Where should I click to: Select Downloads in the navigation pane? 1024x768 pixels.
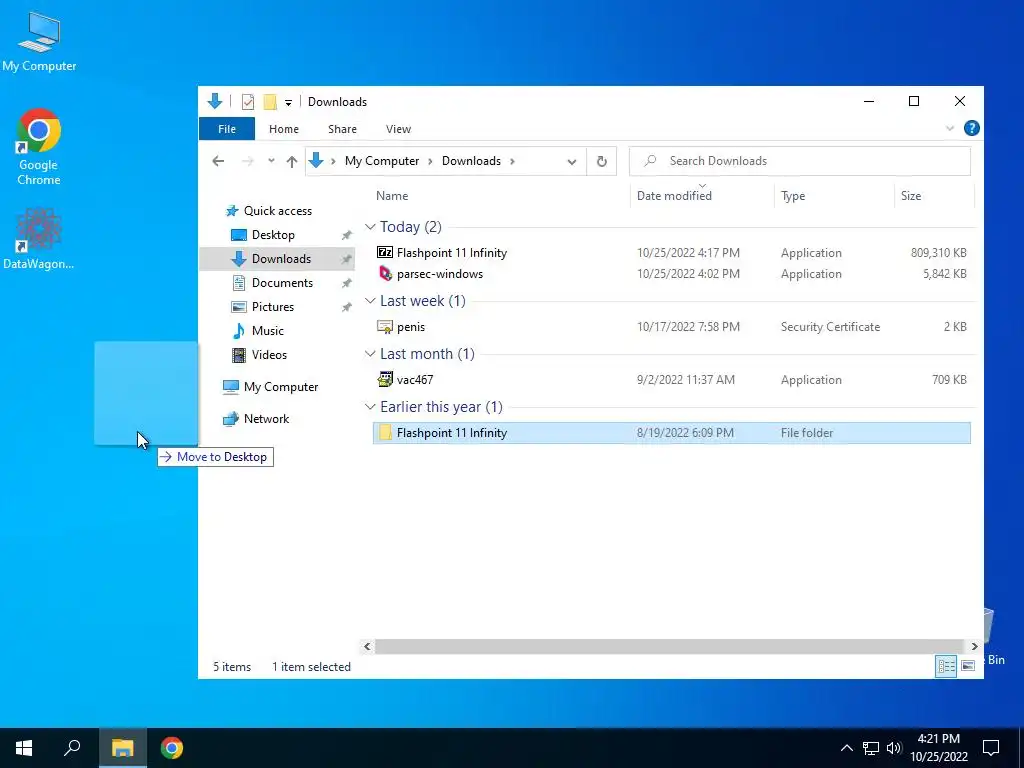278,259
